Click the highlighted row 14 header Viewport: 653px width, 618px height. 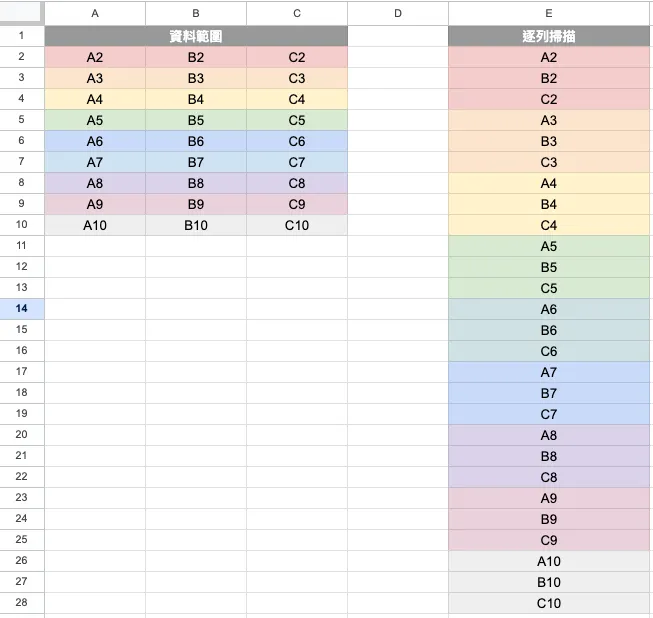click(22, 309)
